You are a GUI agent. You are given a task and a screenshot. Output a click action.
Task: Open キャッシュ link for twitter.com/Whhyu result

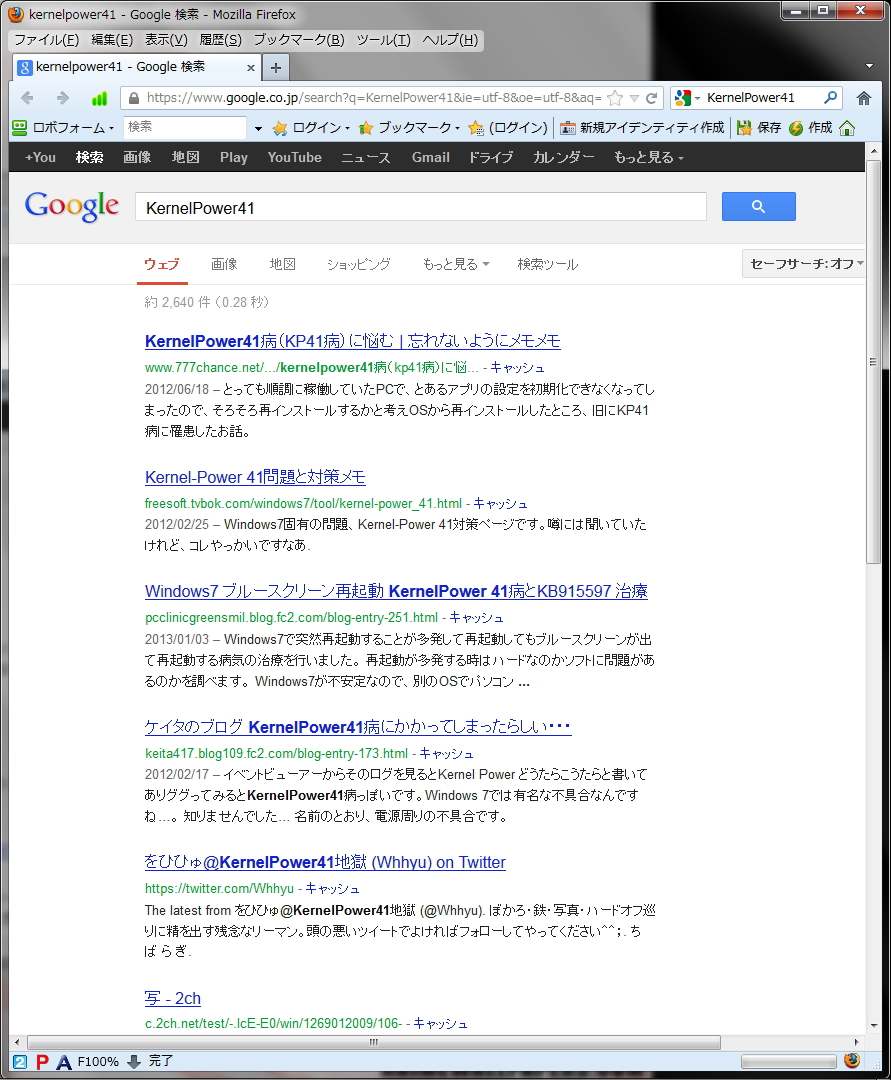click(332, 889)
